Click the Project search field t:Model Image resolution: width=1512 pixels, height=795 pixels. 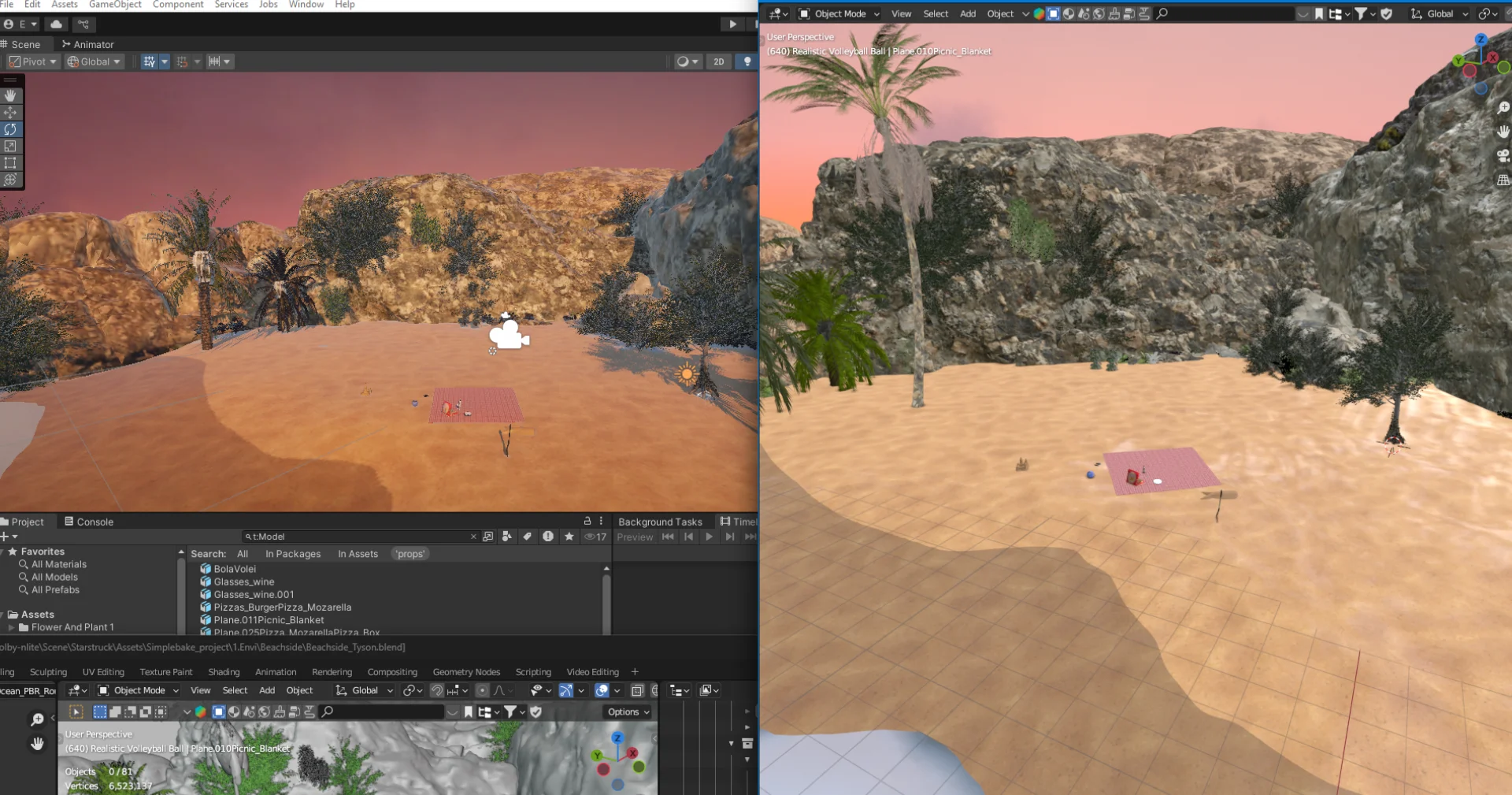pyautogui.click(x=361, y=537)
